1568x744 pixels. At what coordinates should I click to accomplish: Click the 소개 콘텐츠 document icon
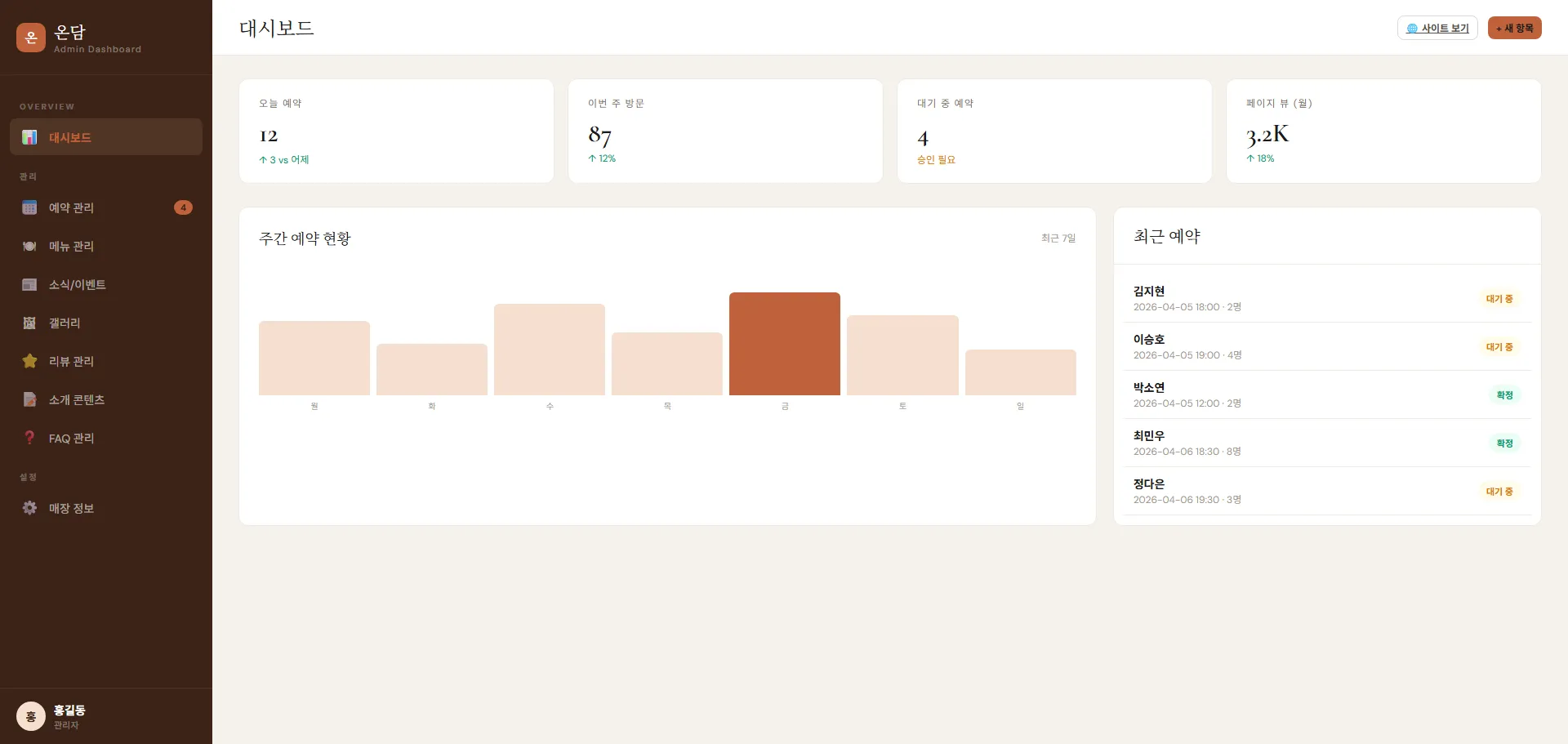click(x=29, y=399)
